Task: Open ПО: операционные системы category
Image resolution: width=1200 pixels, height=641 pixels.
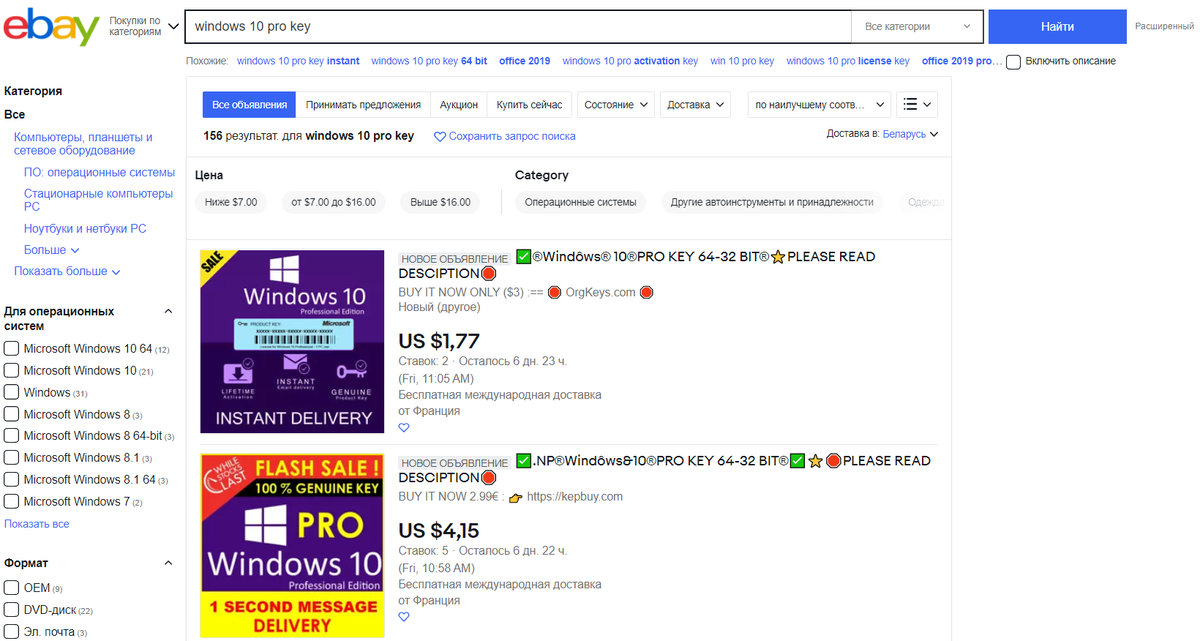Action: [99, 172]
